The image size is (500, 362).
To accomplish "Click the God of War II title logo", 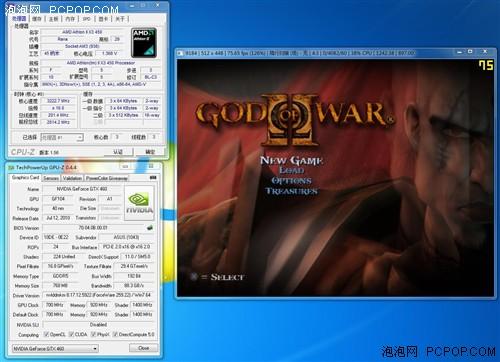I will [x=294, y=120].
